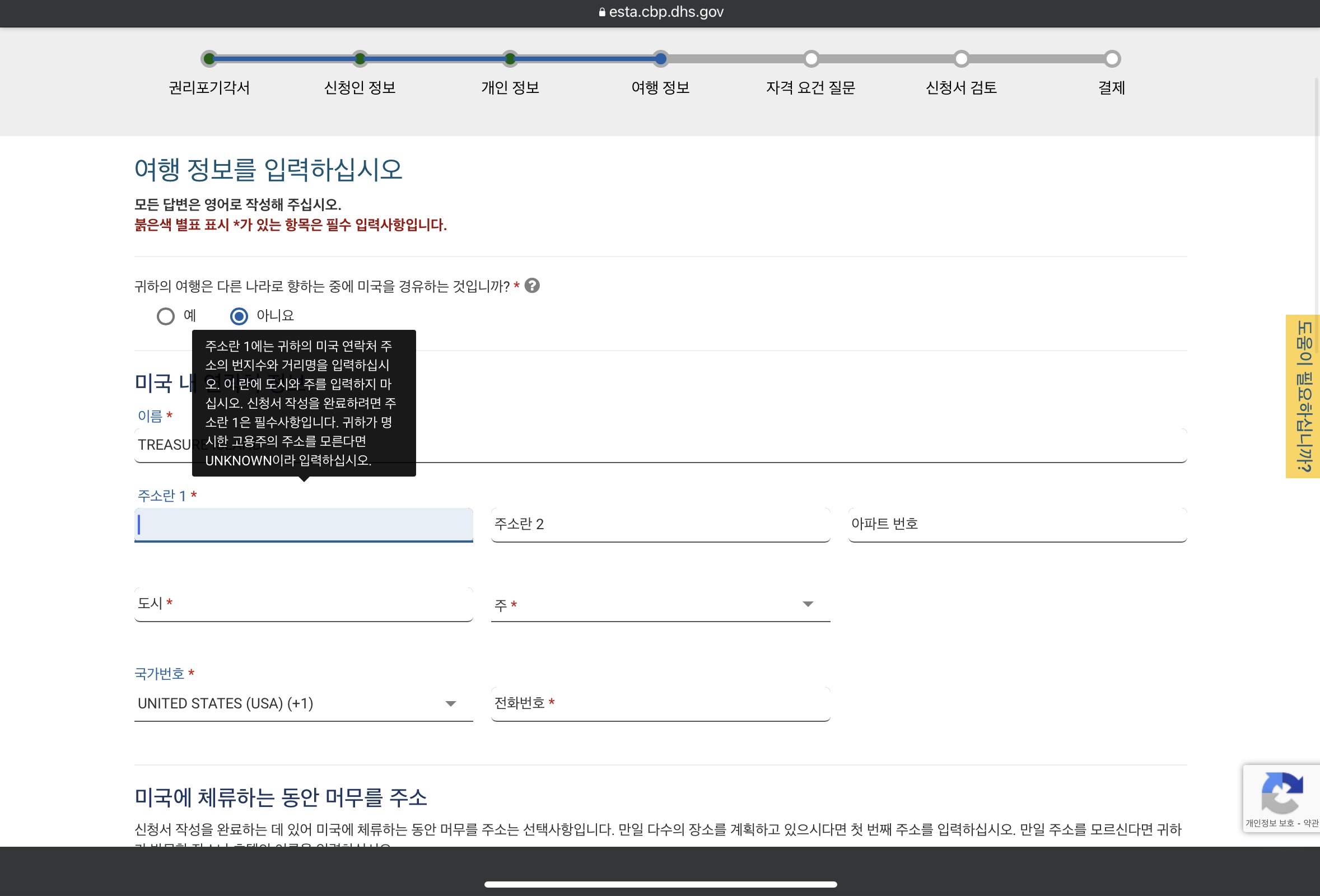Focus the 주소란 2 input field

coord(660,524)
